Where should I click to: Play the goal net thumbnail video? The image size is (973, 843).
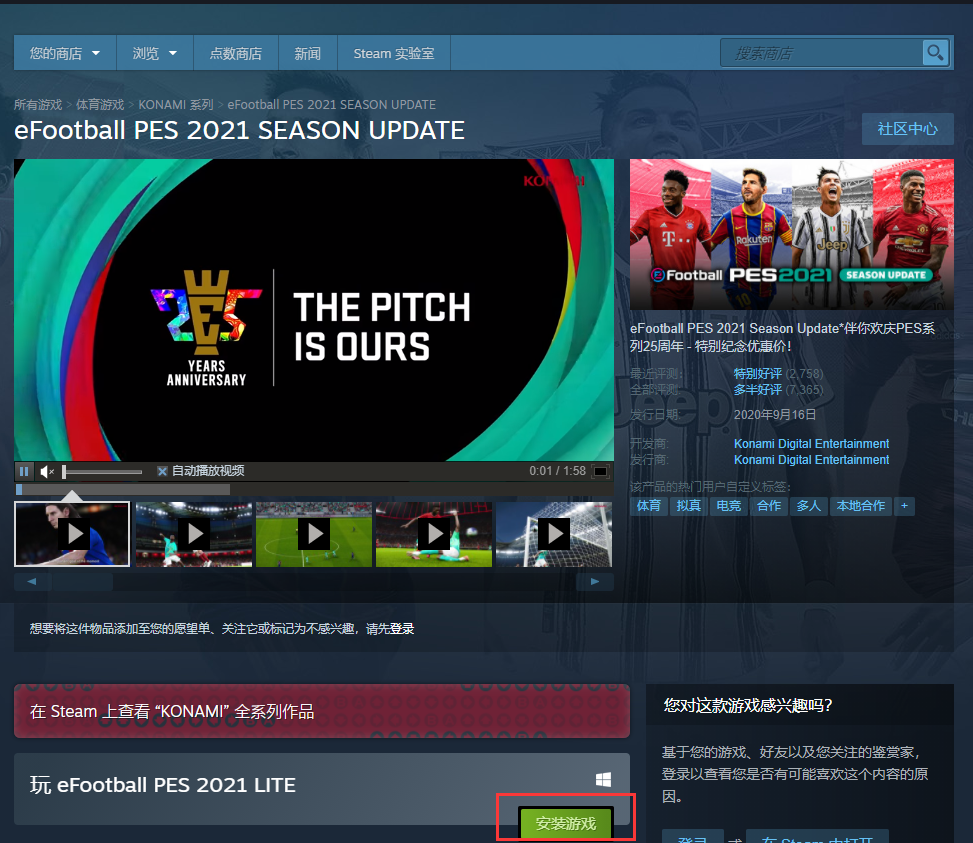tap(554, 534)
